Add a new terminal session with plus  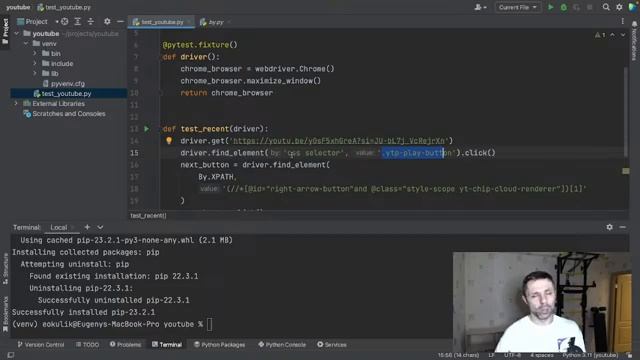tap(87, 227)
